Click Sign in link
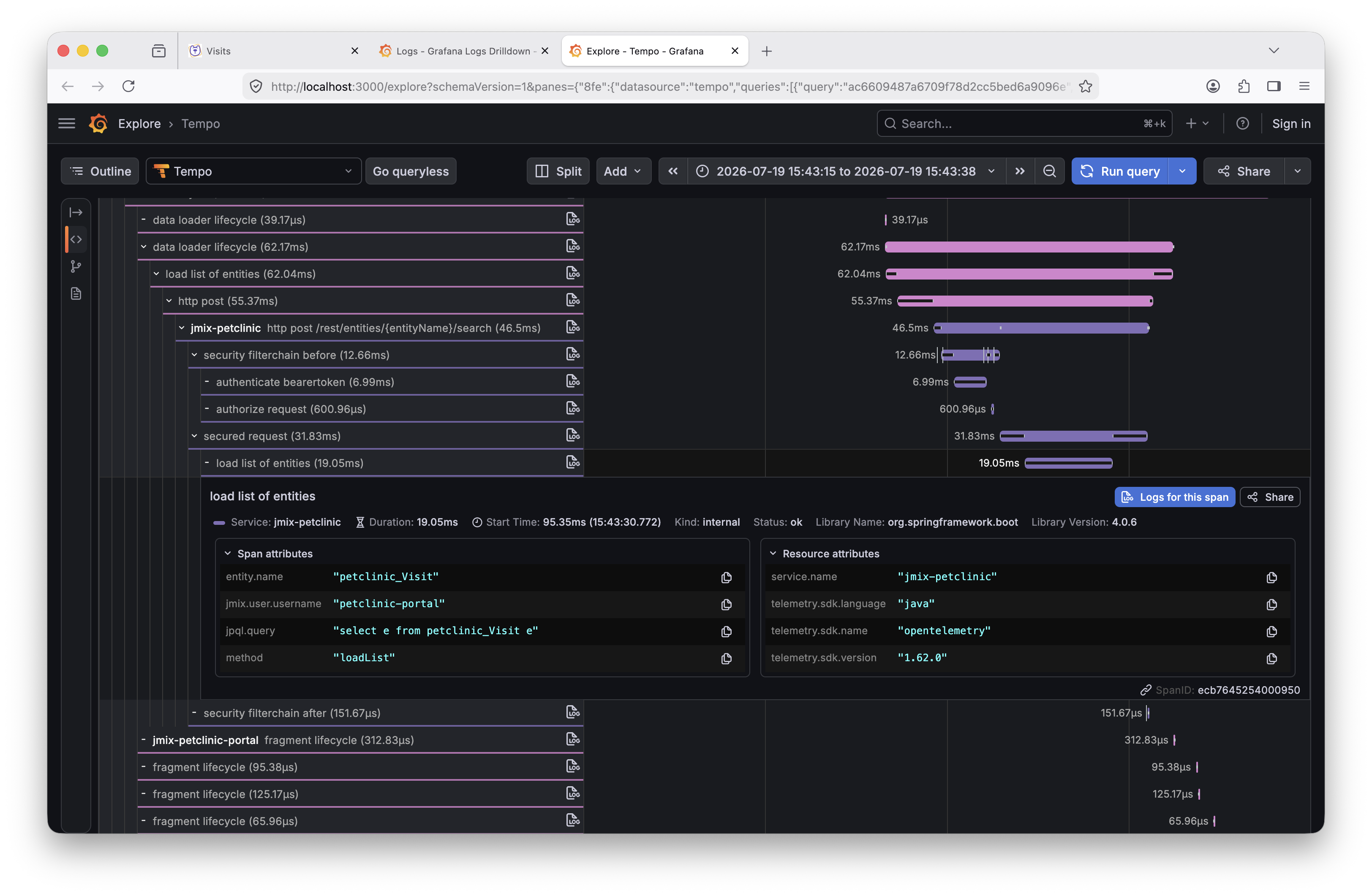This screenshot has width=1372, height=896. tap(1291, 123)
